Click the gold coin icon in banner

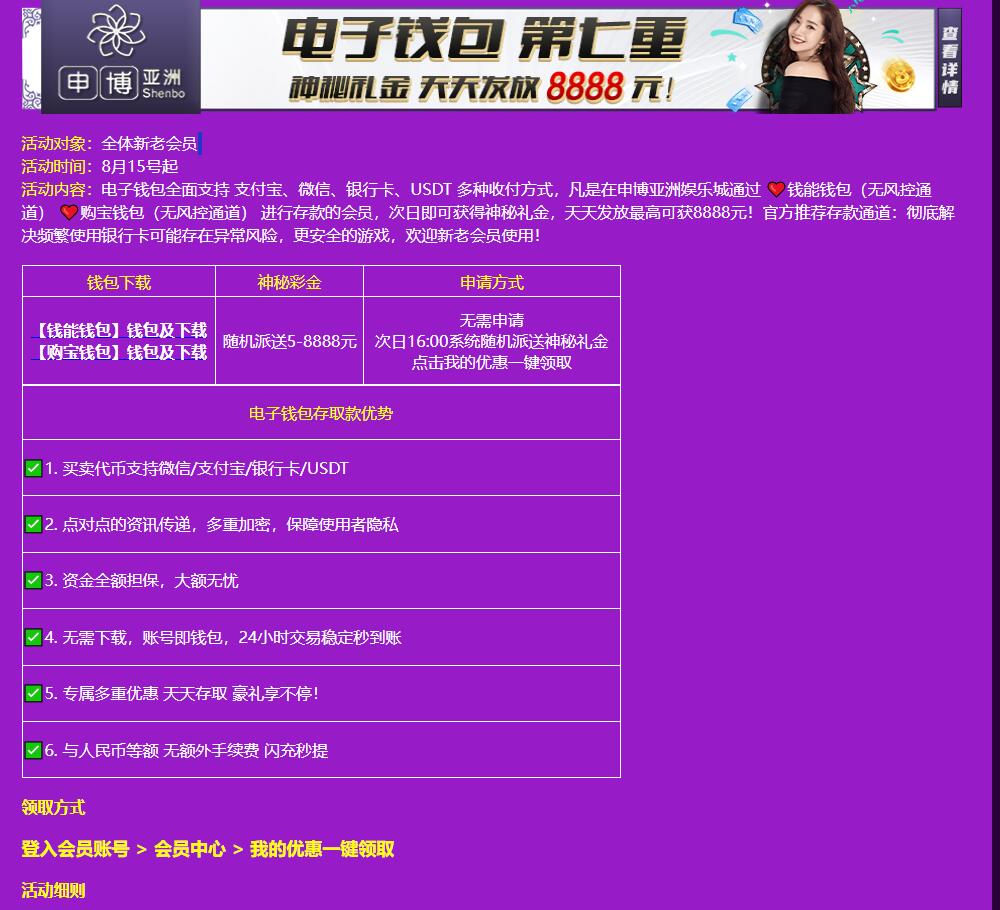pyautogui.click(x=901, y=75)
